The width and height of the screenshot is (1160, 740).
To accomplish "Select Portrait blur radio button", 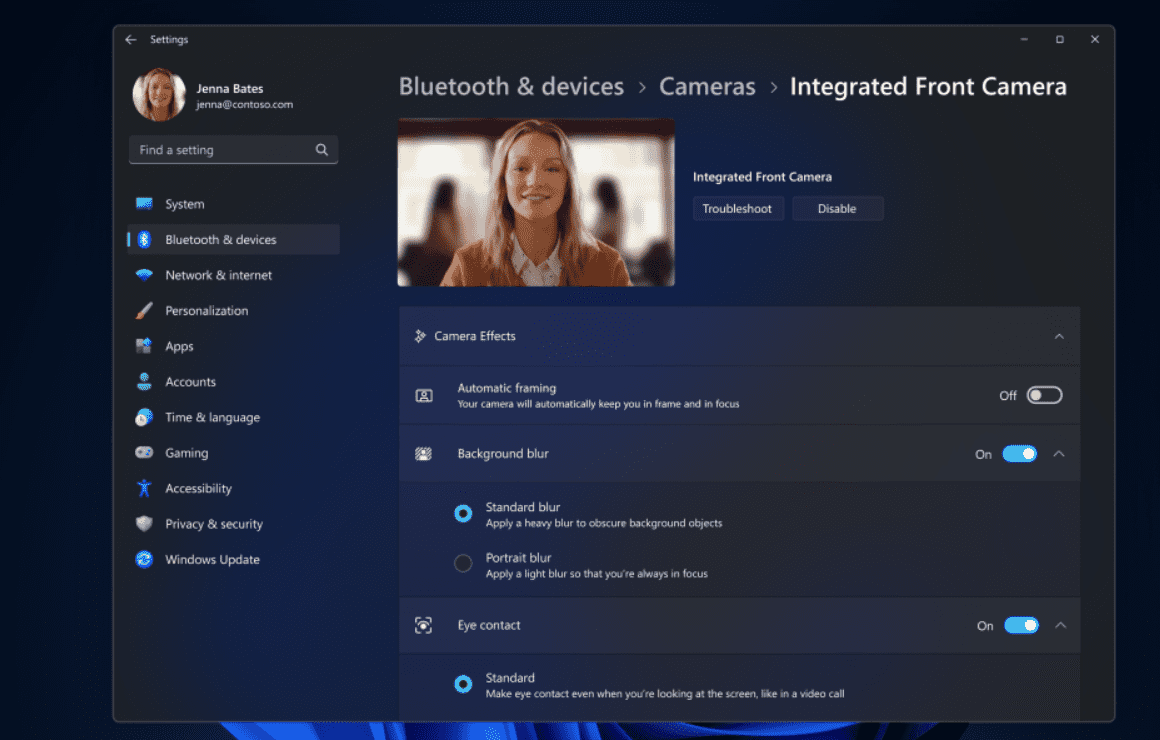I will 463,564.
